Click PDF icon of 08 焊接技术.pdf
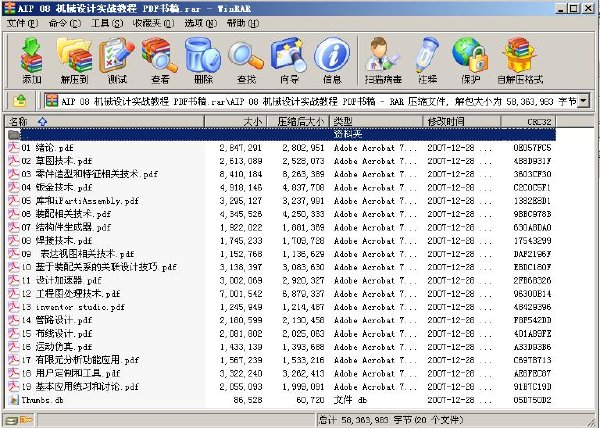 coord(14,241)
